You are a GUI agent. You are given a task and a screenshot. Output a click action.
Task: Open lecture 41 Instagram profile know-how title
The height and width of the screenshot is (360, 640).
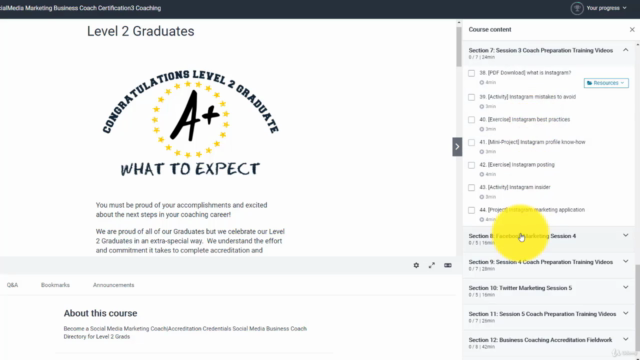click(532, 142)
